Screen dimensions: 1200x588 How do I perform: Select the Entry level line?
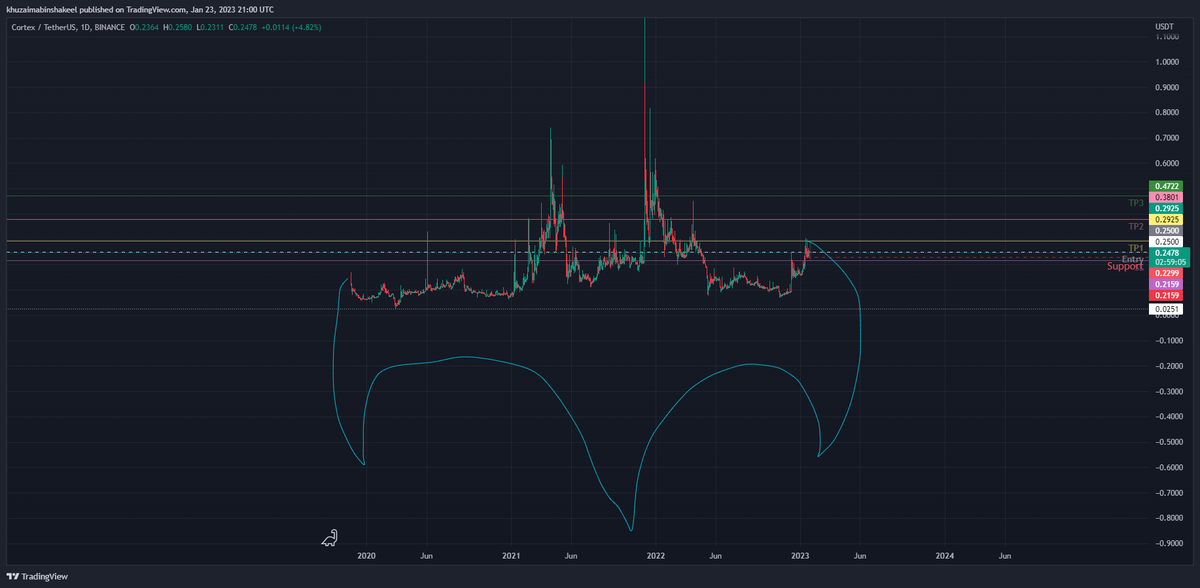coord(1133,259)
